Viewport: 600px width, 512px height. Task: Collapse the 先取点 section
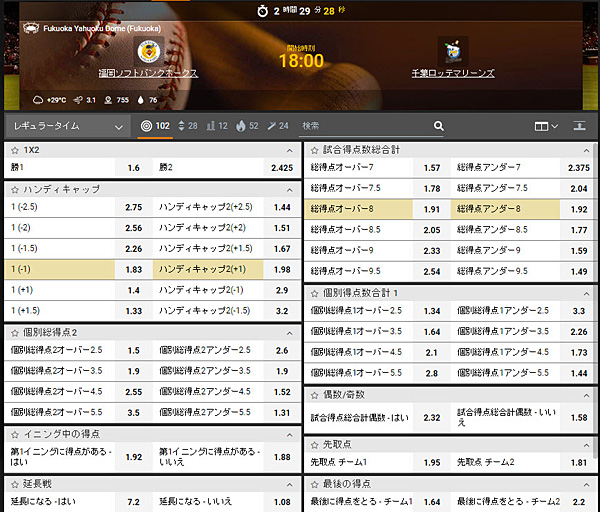click(586, 445)
